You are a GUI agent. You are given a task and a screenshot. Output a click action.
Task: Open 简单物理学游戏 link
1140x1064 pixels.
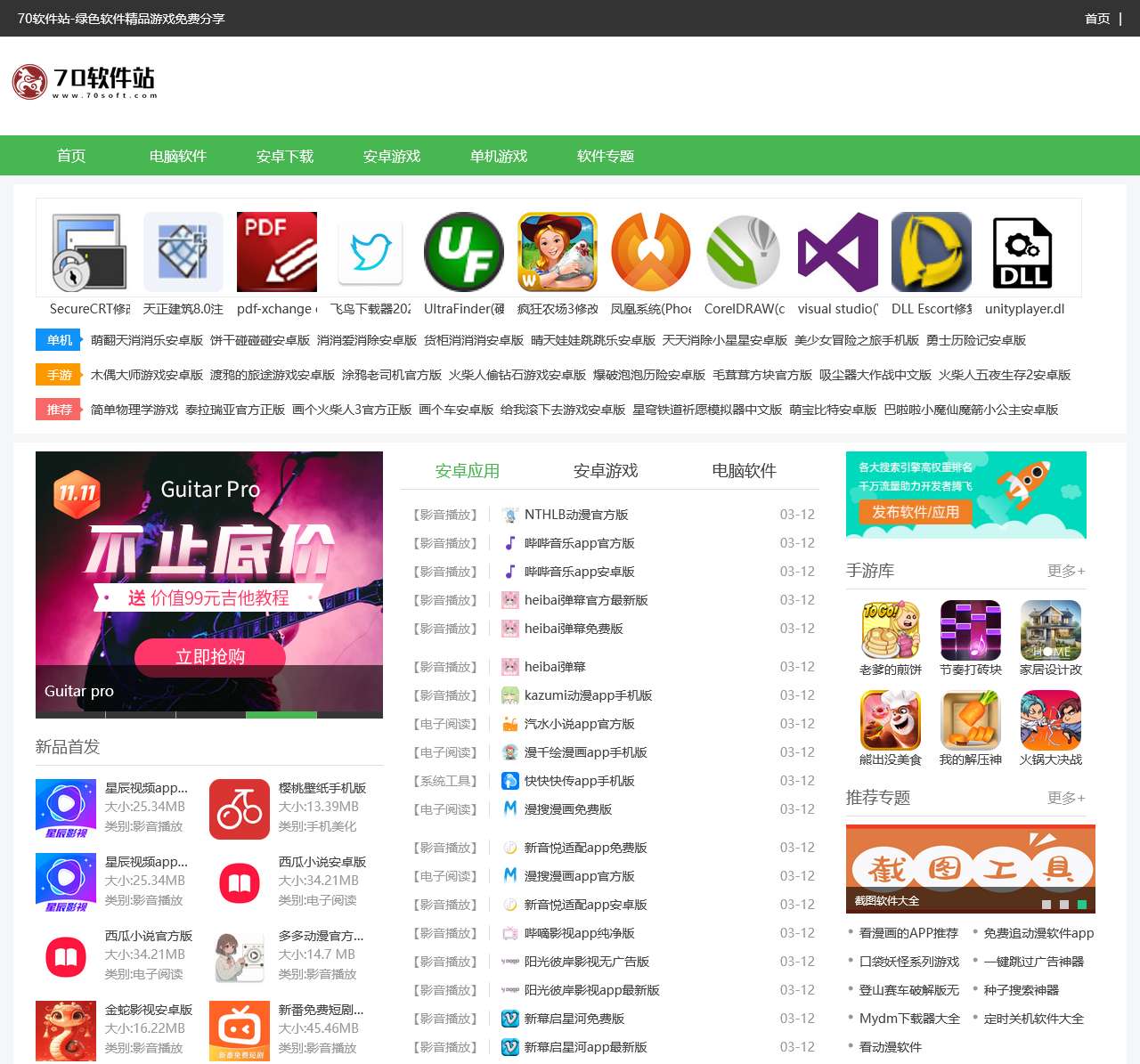click(134, 410)
